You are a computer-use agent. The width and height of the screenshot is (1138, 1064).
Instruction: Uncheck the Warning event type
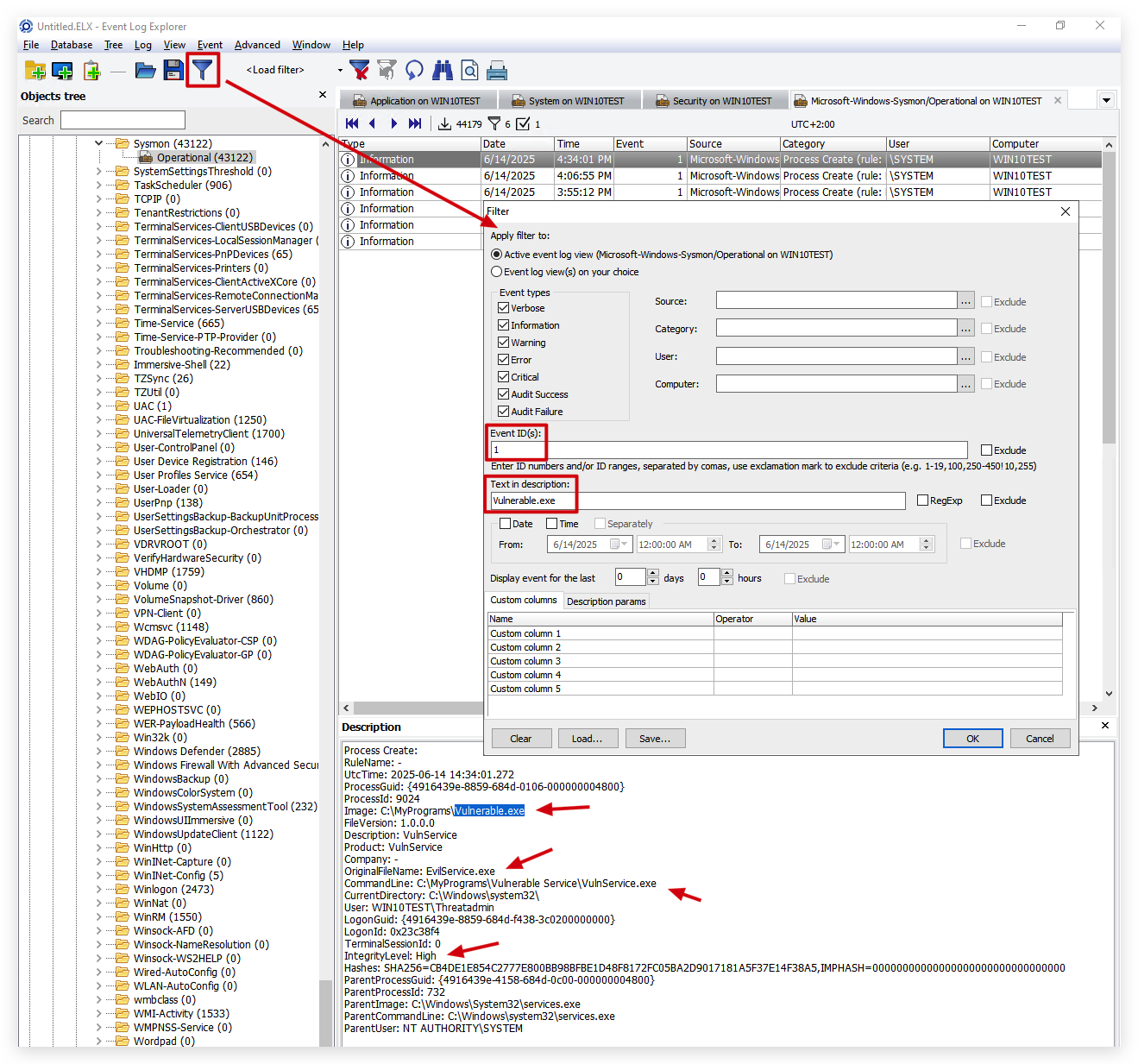pos(503,343)
